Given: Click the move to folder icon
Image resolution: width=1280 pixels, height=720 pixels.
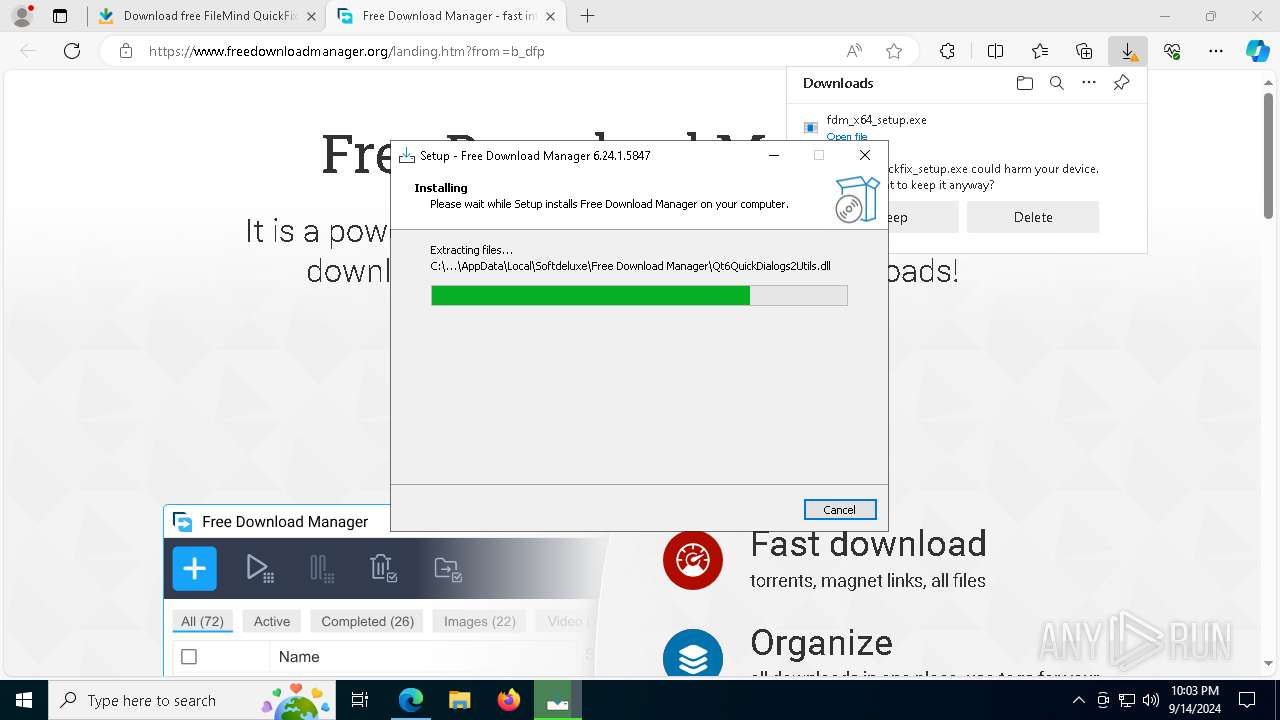Looking at the screenshot, I should (x=448, y=569).
